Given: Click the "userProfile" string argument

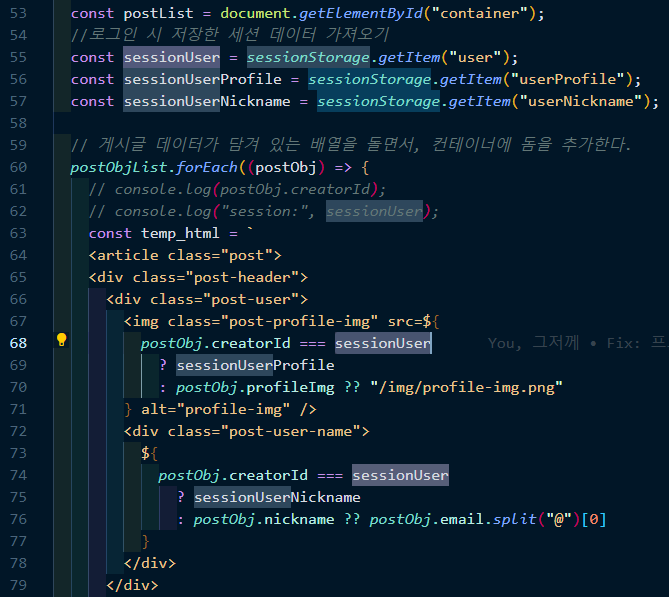Looking at the screenshot, I should [x=567, y=79].
